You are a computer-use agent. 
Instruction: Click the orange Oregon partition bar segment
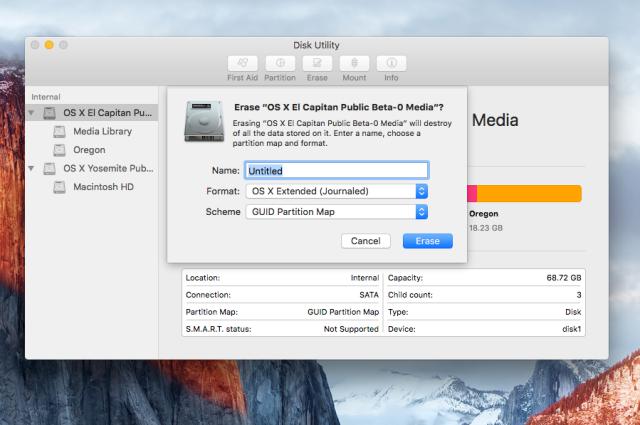[x=529, y=194]
